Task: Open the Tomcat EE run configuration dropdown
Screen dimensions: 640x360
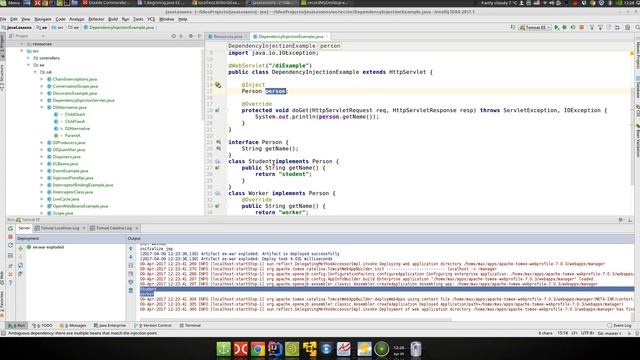Action: coord(535,27)
